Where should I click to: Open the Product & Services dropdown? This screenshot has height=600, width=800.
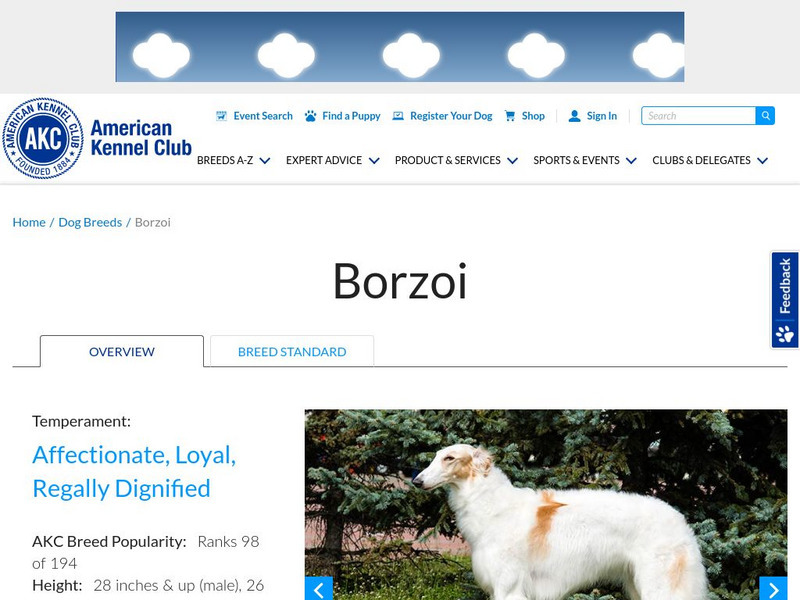coord(456,160)
